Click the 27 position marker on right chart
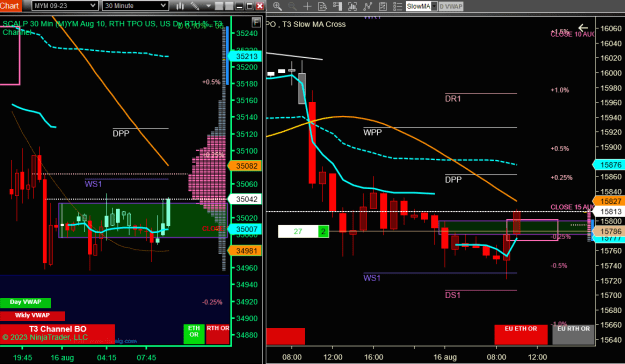The image size is (625, 364). pyautogui.click(x=298, y=231)
